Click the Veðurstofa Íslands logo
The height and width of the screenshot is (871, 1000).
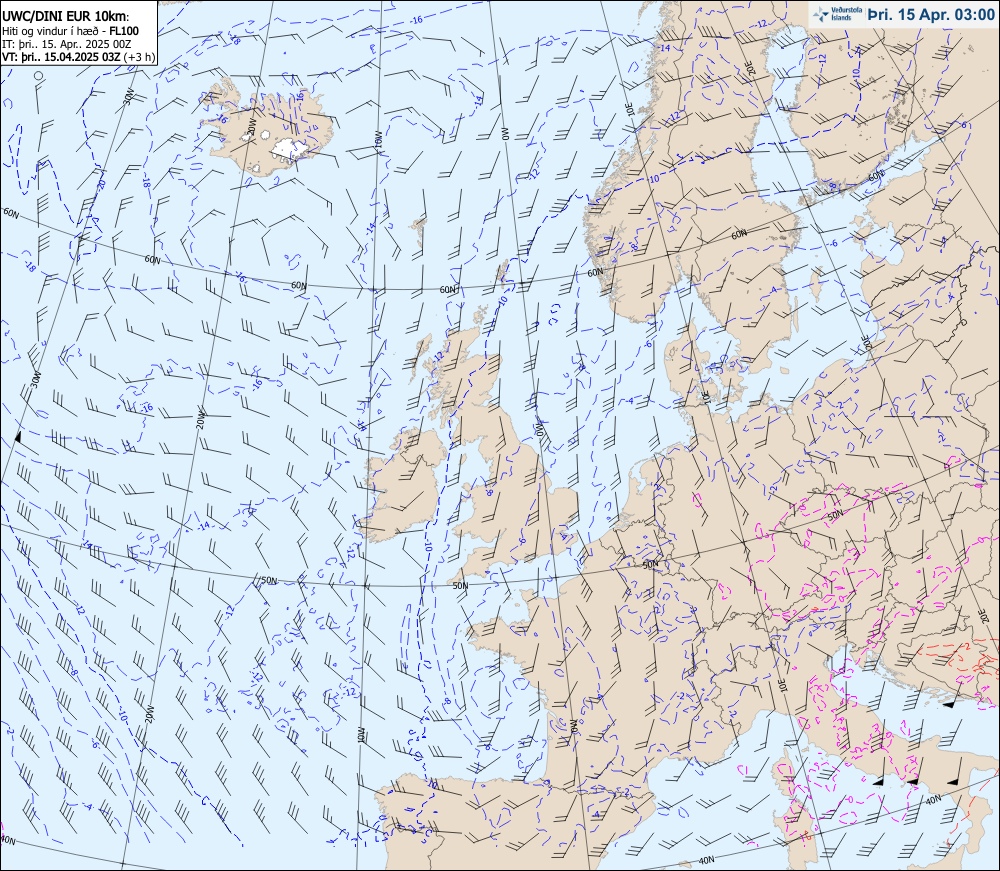835,14
